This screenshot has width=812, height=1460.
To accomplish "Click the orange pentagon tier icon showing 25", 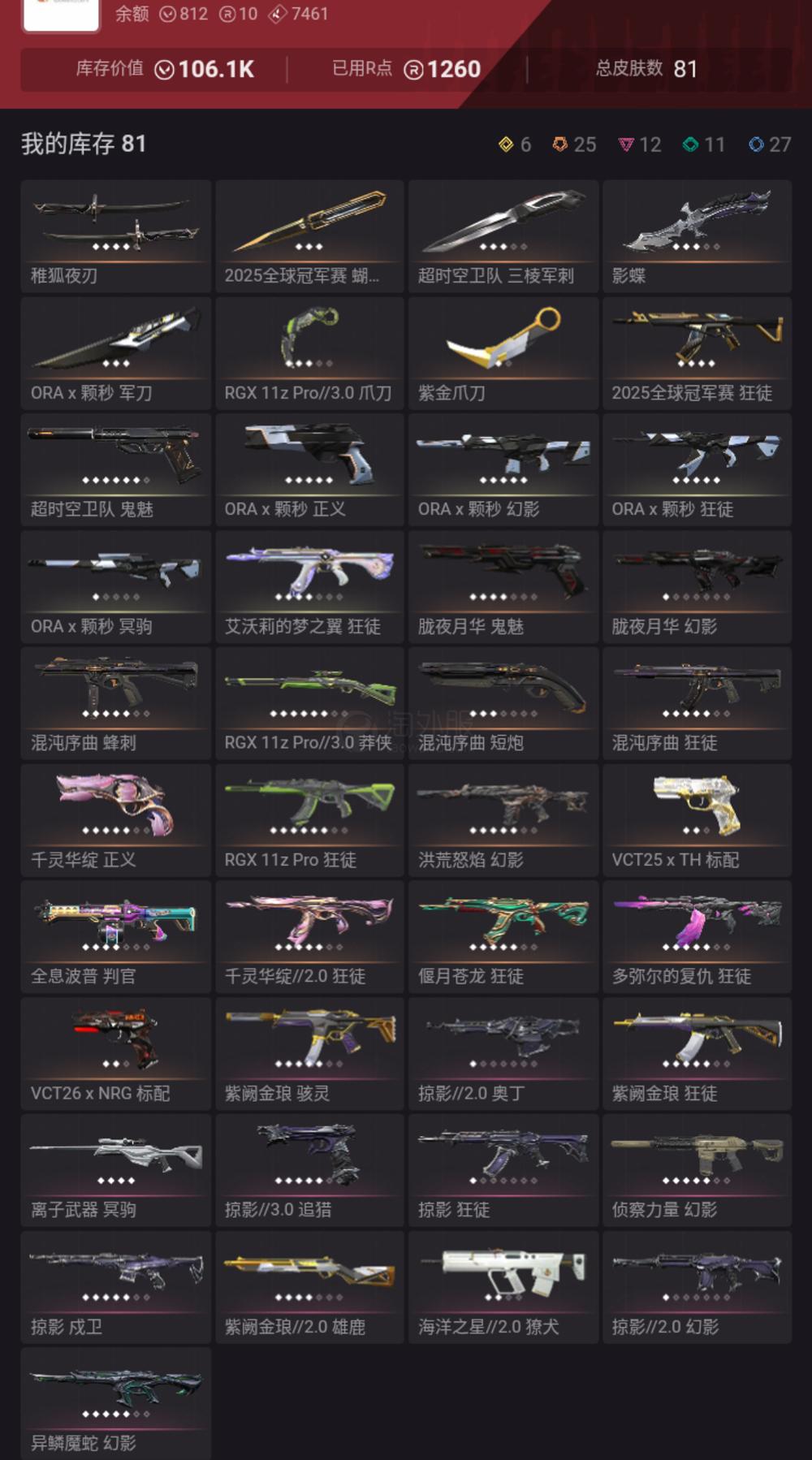I will coord(559,145).
